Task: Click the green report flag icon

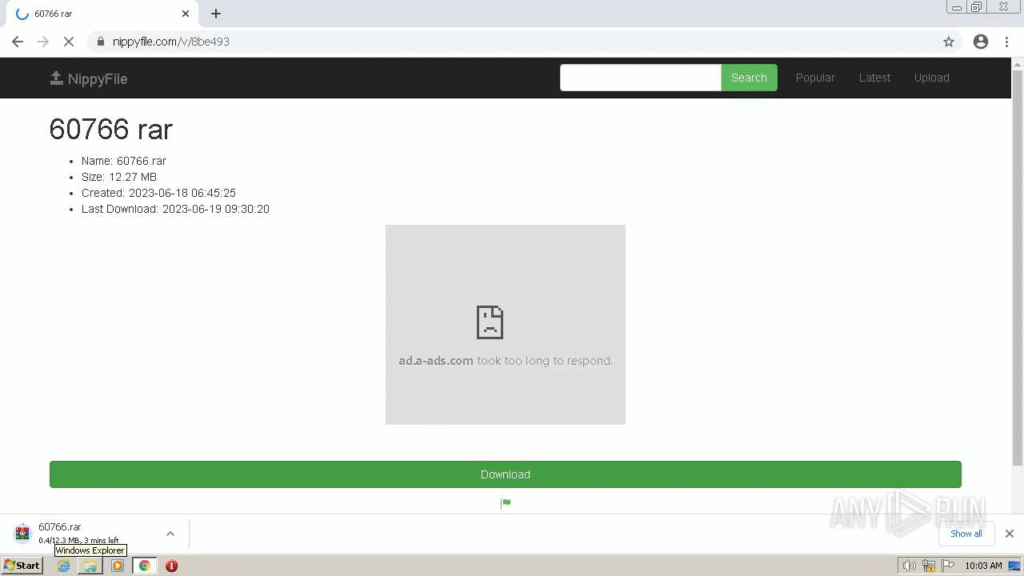Action: click(506, 503)
